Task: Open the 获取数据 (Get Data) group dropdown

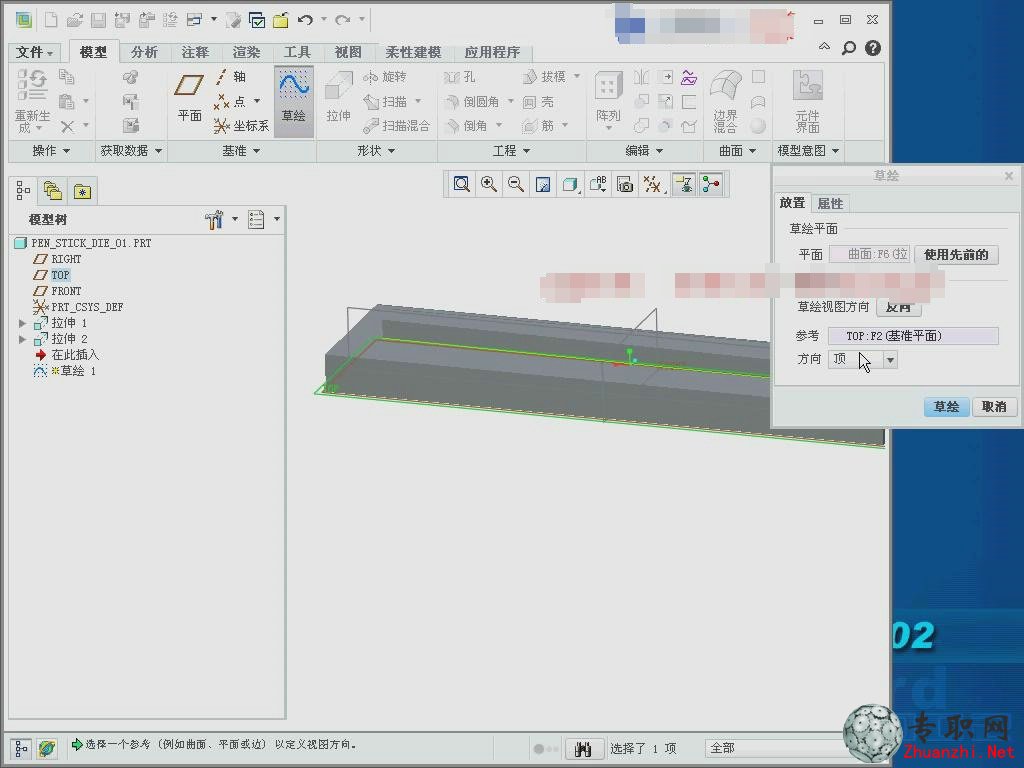Action: pyautogui.click(x=131, y=151)
